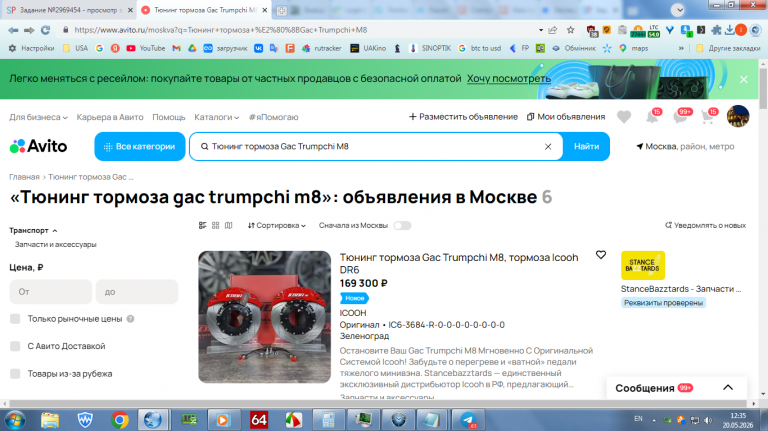
Task: Open the 'Все категории' button
Action: tap(140, 146)
